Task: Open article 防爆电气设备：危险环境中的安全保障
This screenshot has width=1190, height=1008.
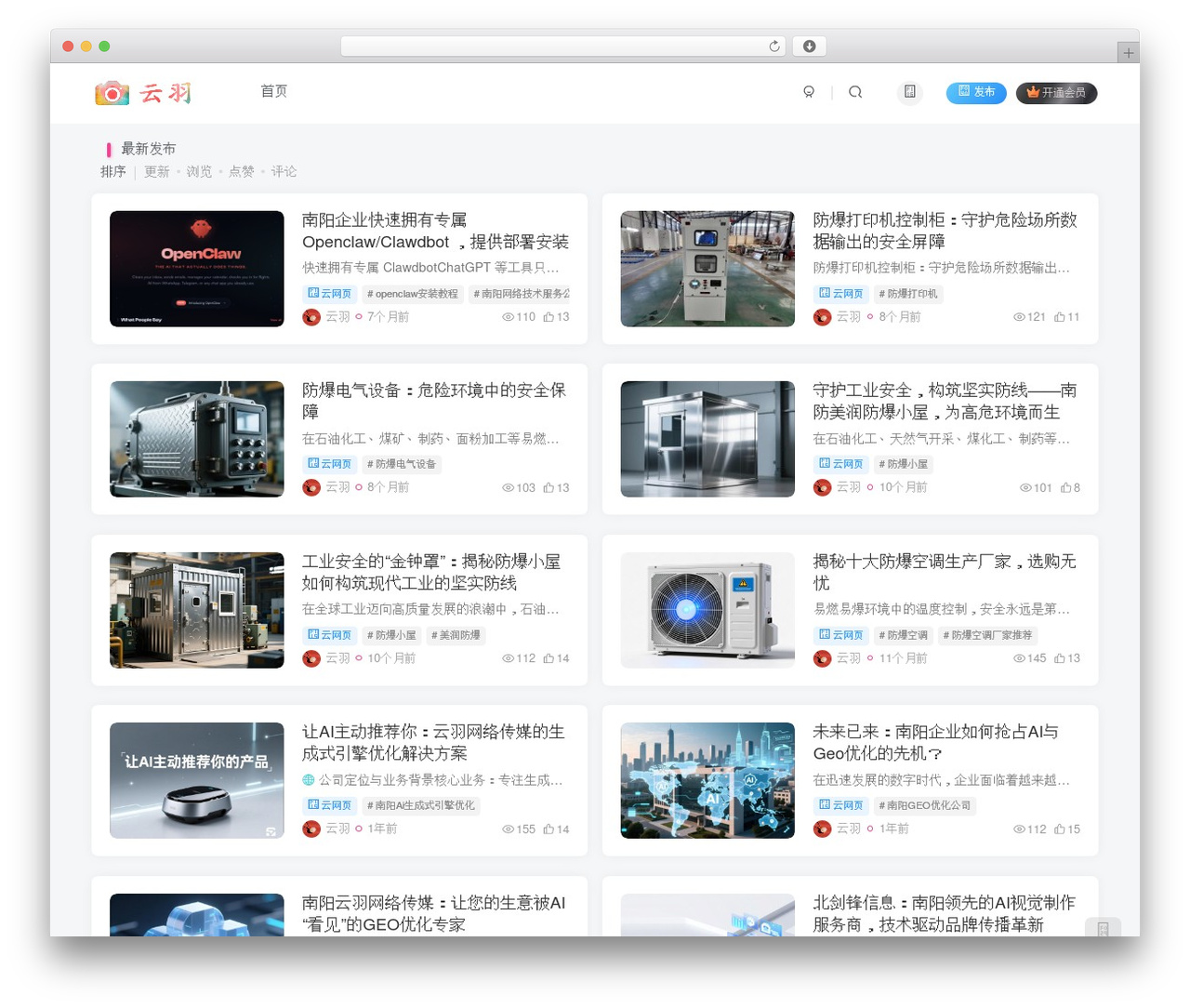Action: [x=434, y=401]
